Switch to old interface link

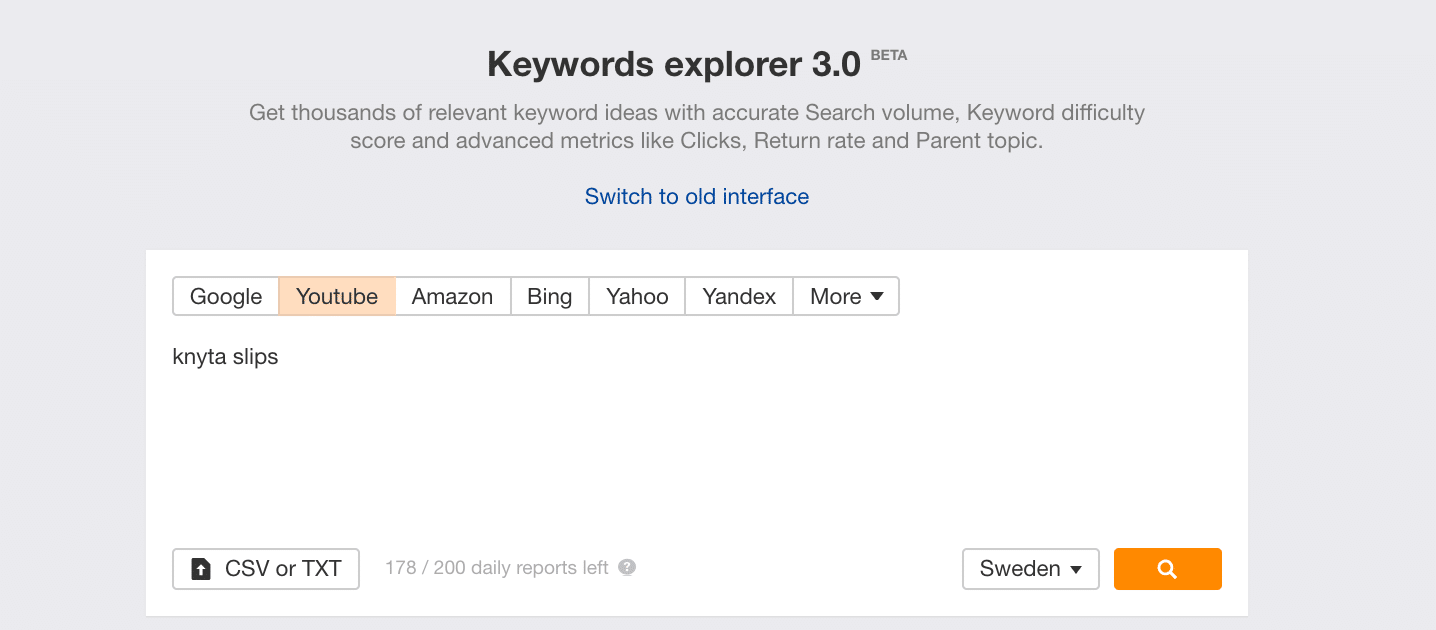click(697, 196)
